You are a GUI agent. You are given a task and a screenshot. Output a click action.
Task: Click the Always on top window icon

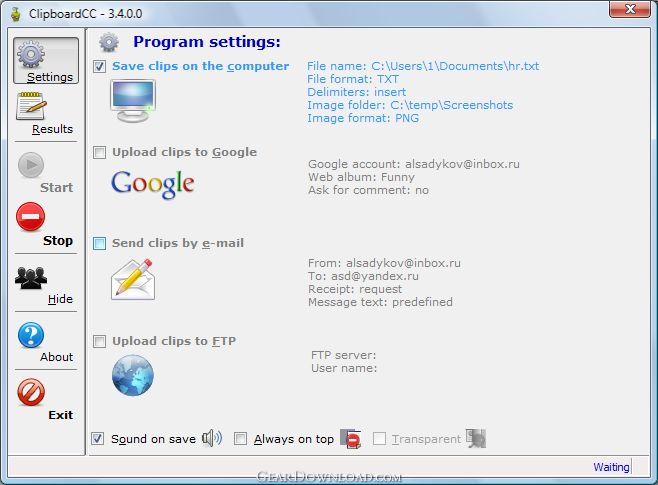tap(350, 439)
